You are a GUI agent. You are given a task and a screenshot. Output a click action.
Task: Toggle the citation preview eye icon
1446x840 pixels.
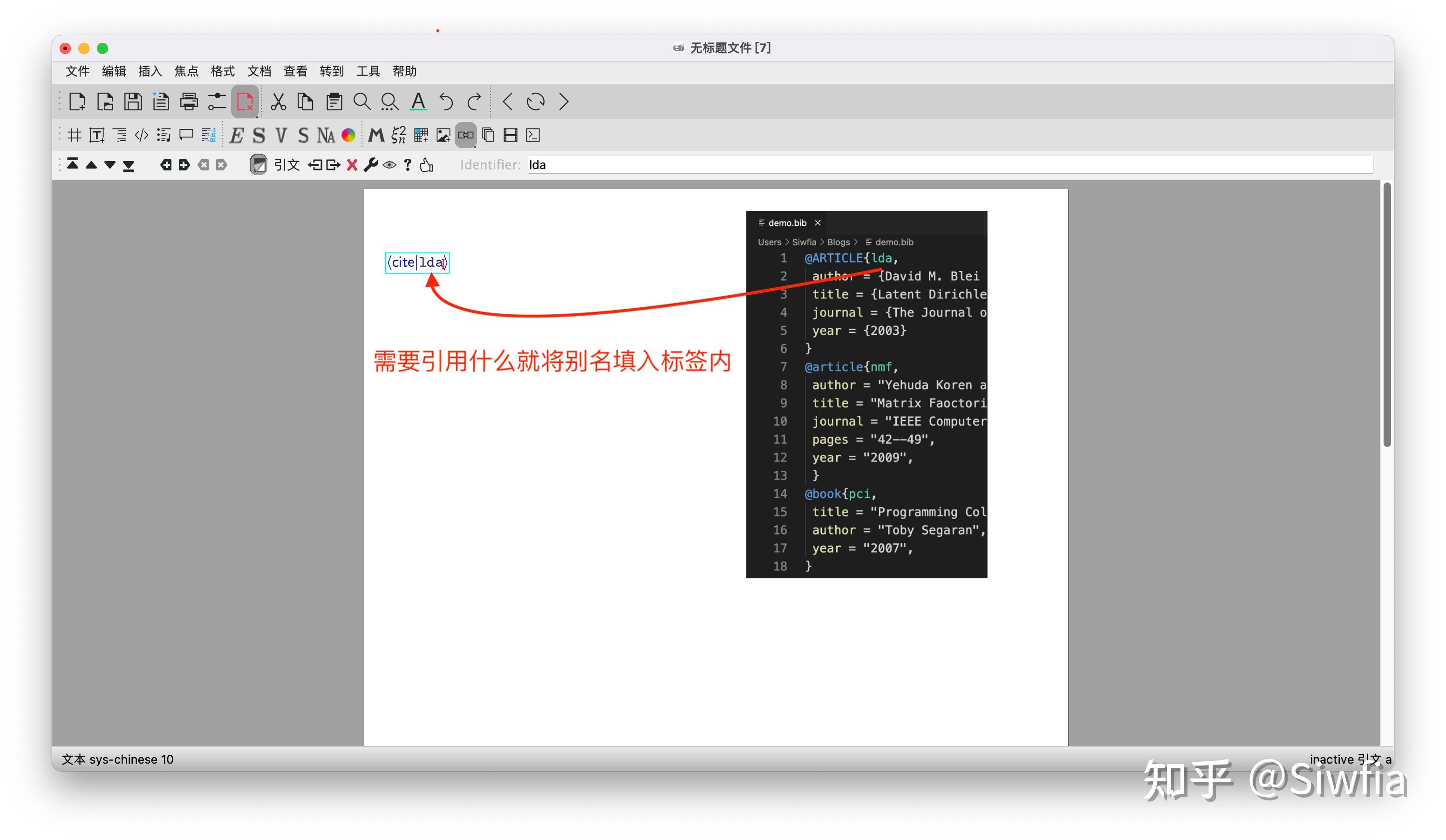click(390, 165)
